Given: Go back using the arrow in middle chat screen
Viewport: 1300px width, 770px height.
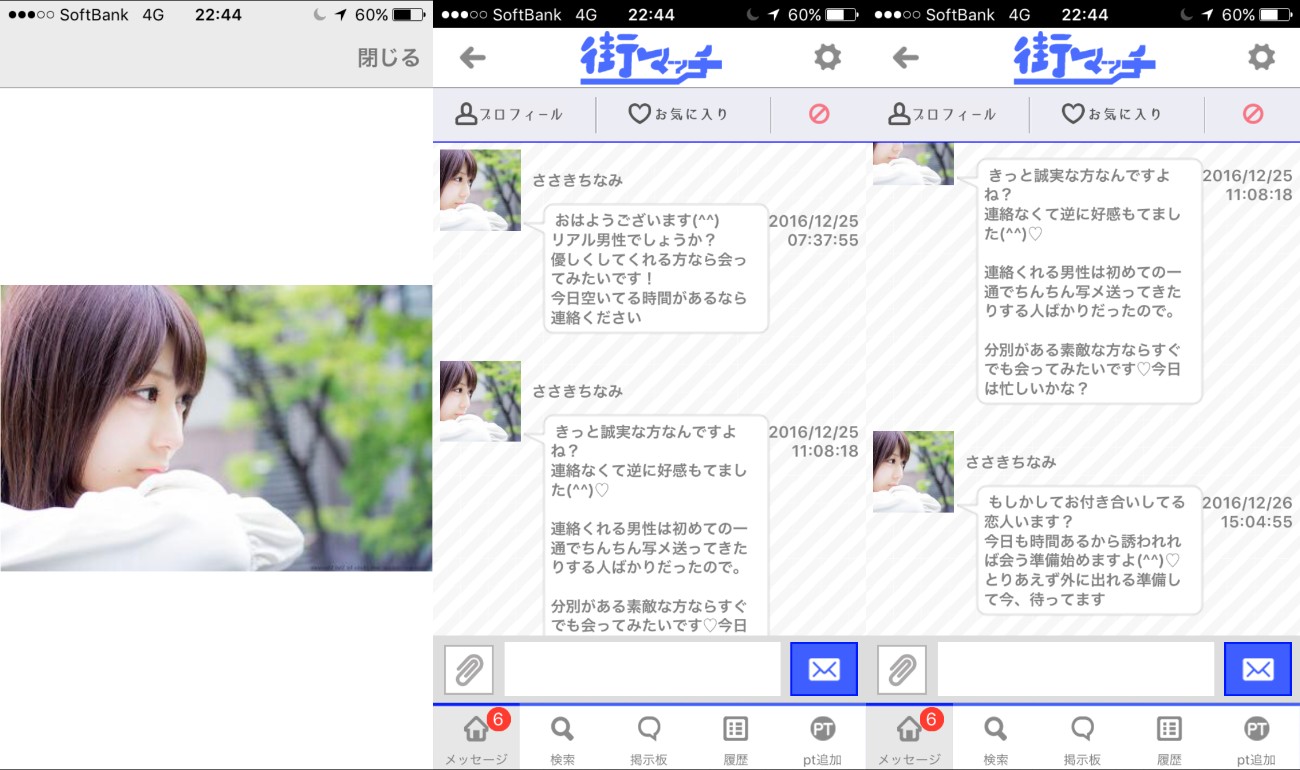Looking at the screenshot, I should [472, 58].
